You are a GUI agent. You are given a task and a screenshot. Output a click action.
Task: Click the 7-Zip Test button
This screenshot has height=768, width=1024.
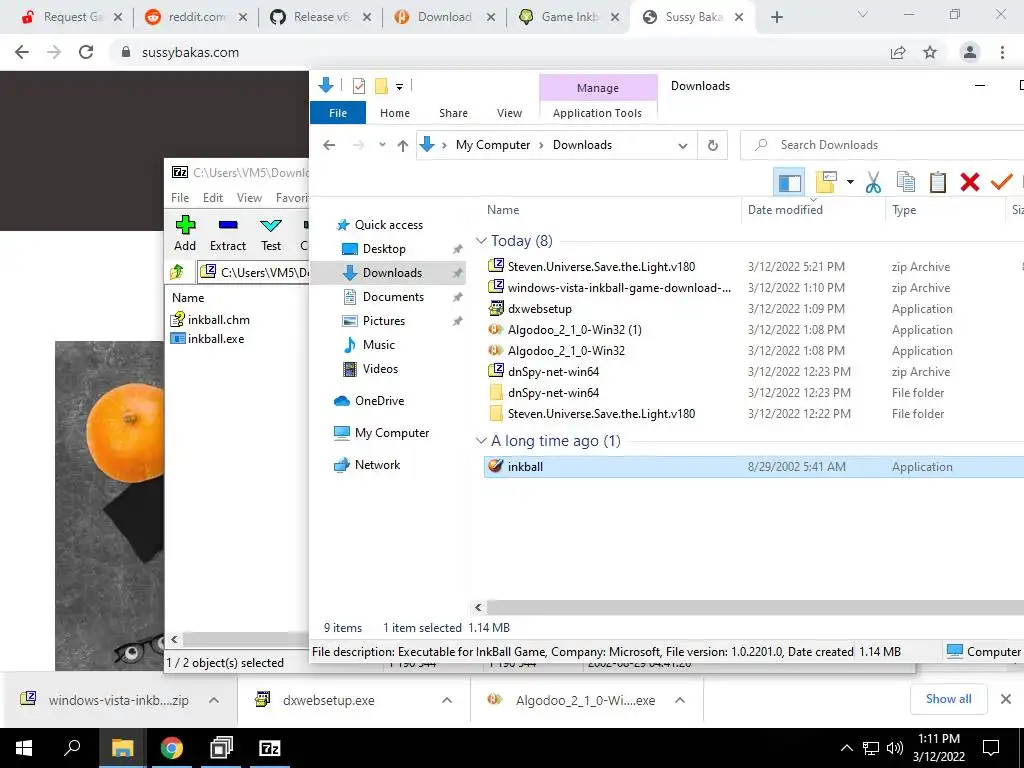pos(270,233)
